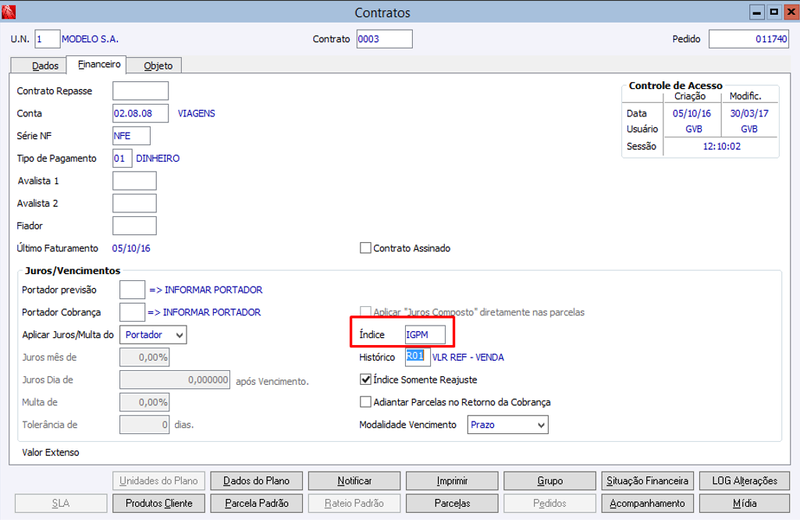
Task: Click the Dados do Plano button
Action: coord(257,481)
